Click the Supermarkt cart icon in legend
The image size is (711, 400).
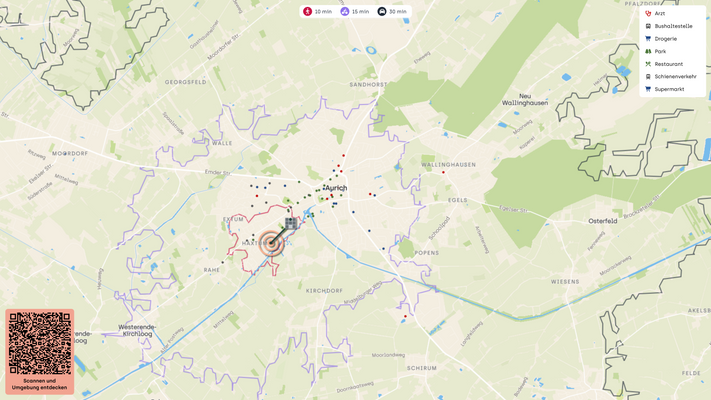click(x=648, y=89)
